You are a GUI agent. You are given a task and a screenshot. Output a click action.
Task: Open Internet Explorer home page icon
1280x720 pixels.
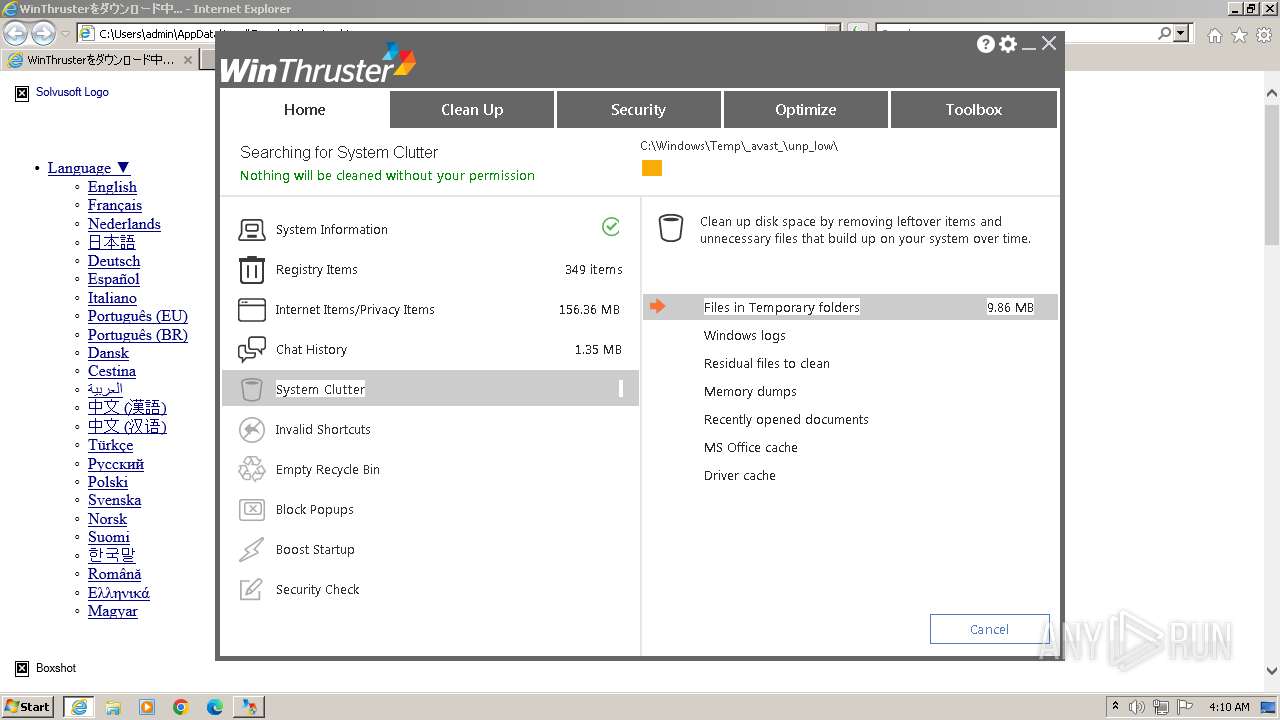click(x=1214, y=35)
